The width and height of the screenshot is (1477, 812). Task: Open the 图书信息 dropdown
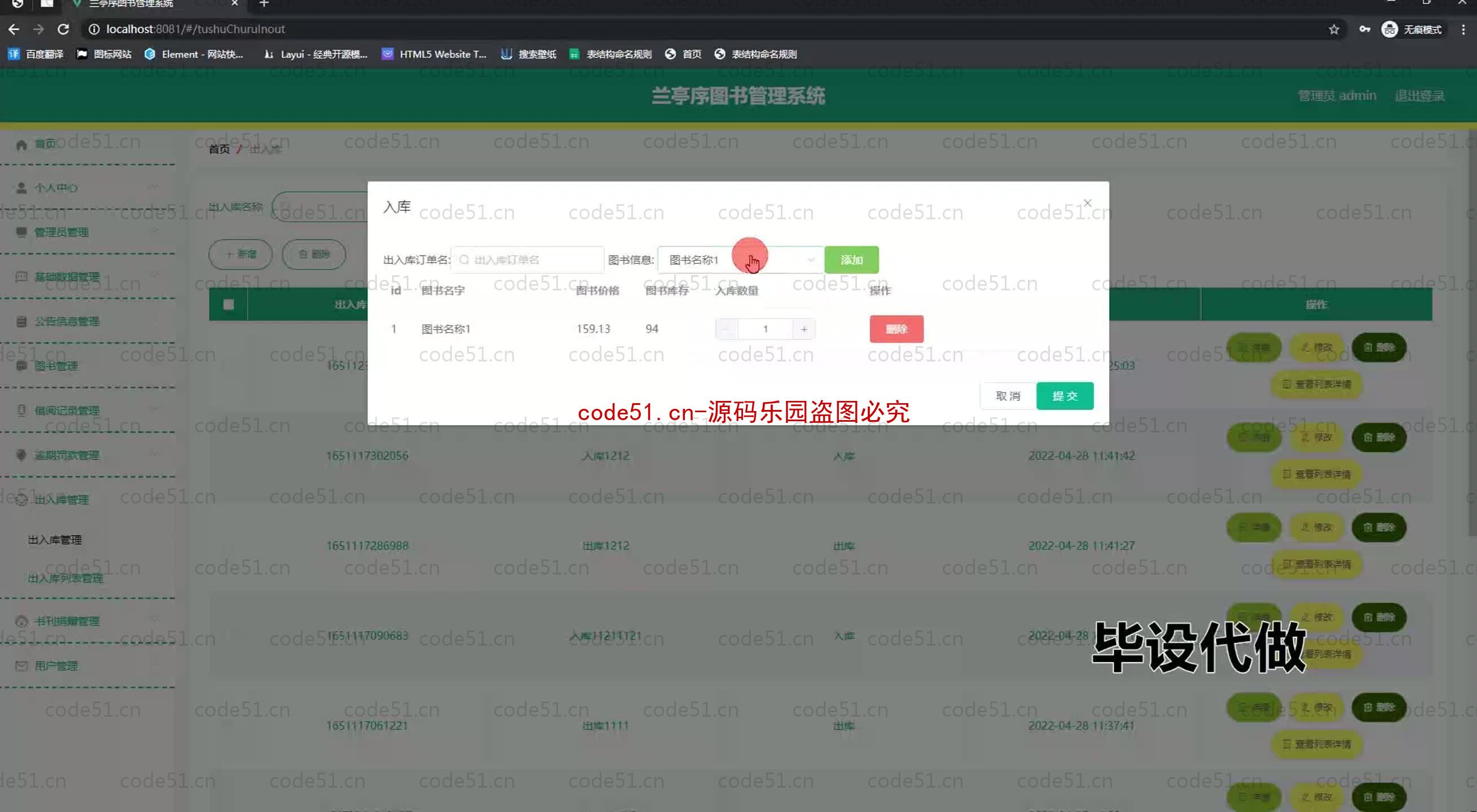point(741,259)
